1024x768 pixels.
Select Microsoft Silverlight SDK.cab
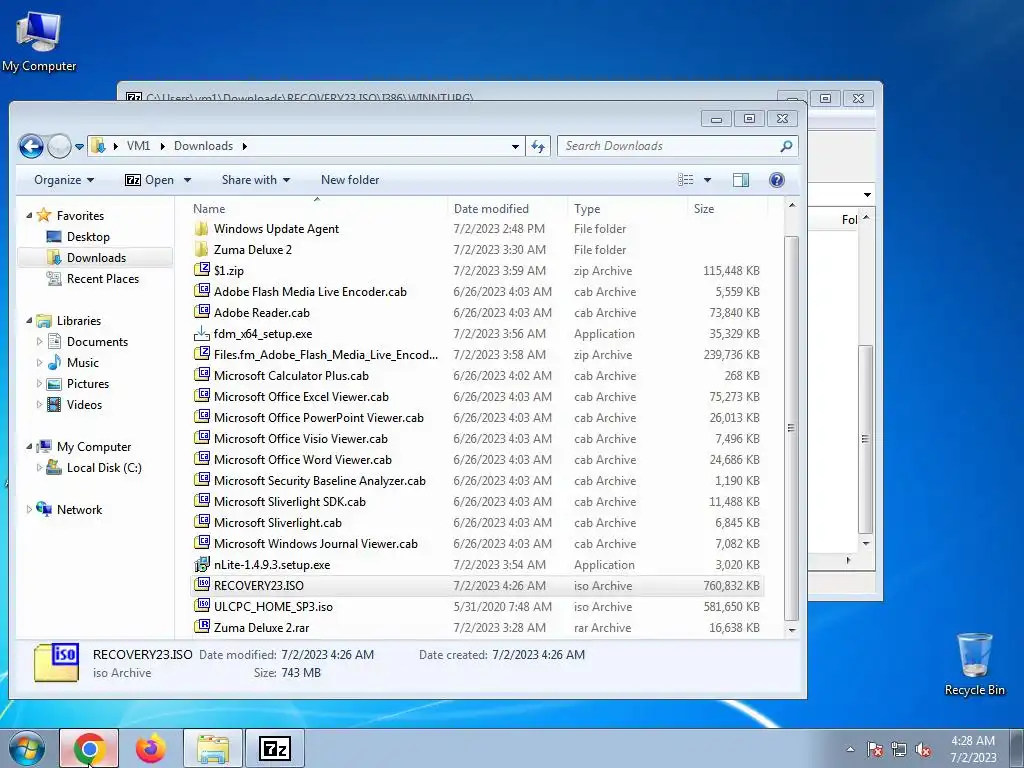(x=289, y=502)
